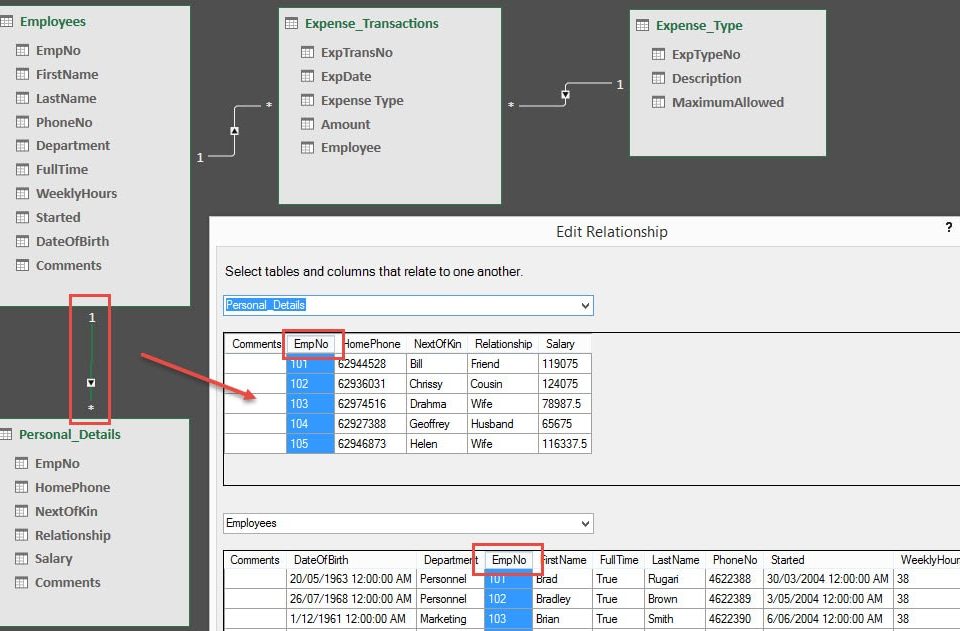The image size is (960, 631).
Task: Click the Started column header in Employees preview
Action: point(787,560)
